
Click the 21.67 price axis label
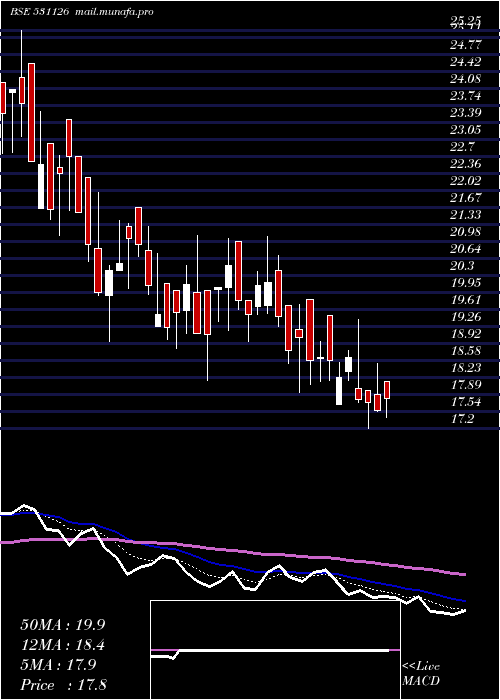click(x=466, y=197)
